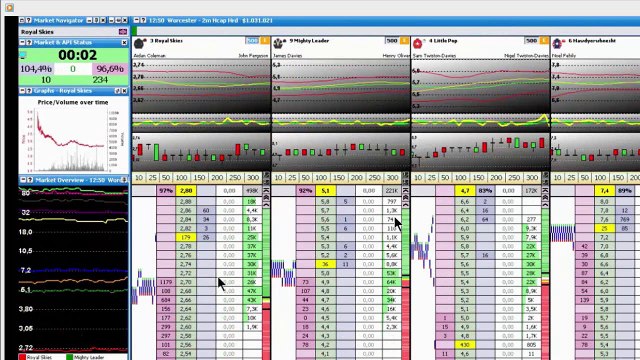
Task: Click Little Pop double-up arrow icon
Action: [545, 198]
